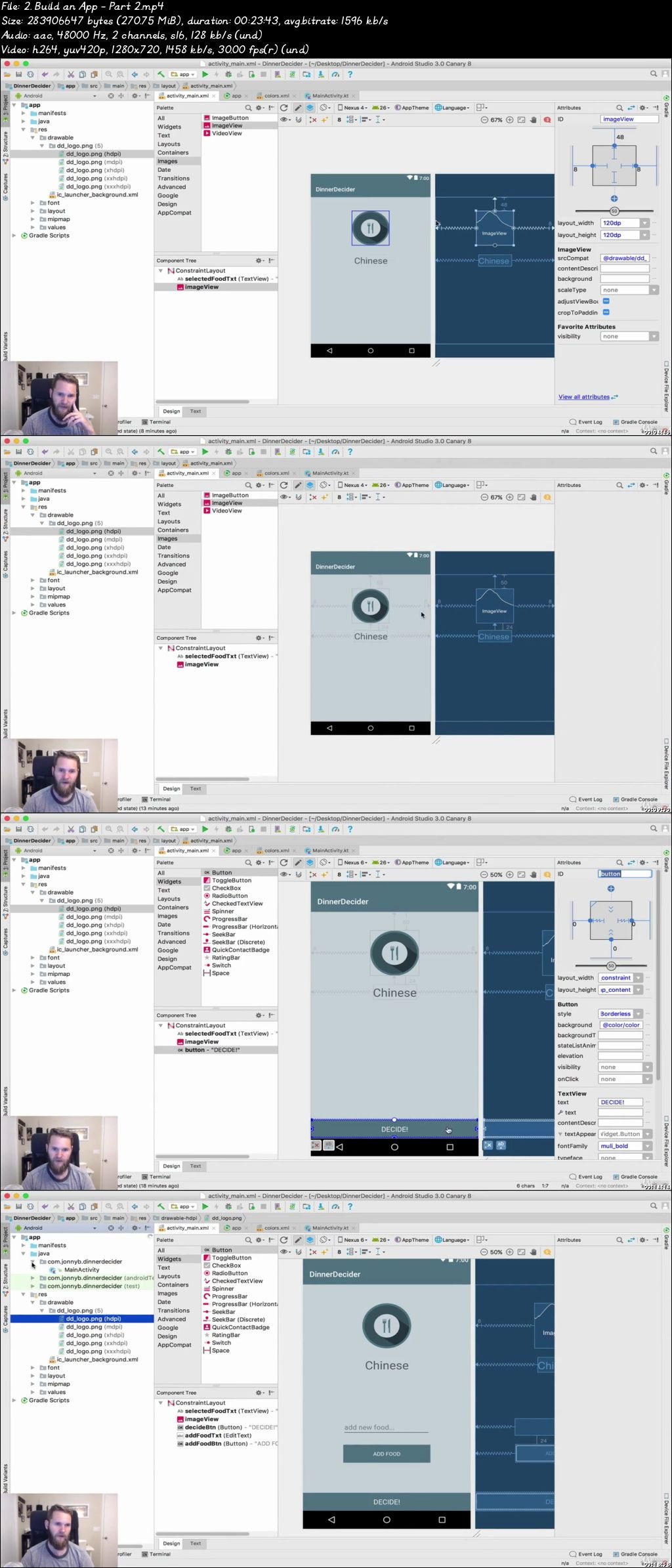Collapse expanded com.jonnyb.dinnerdecider package arrow
Viewport: 672px width, 1568px height.
(x=33, y=1261)
